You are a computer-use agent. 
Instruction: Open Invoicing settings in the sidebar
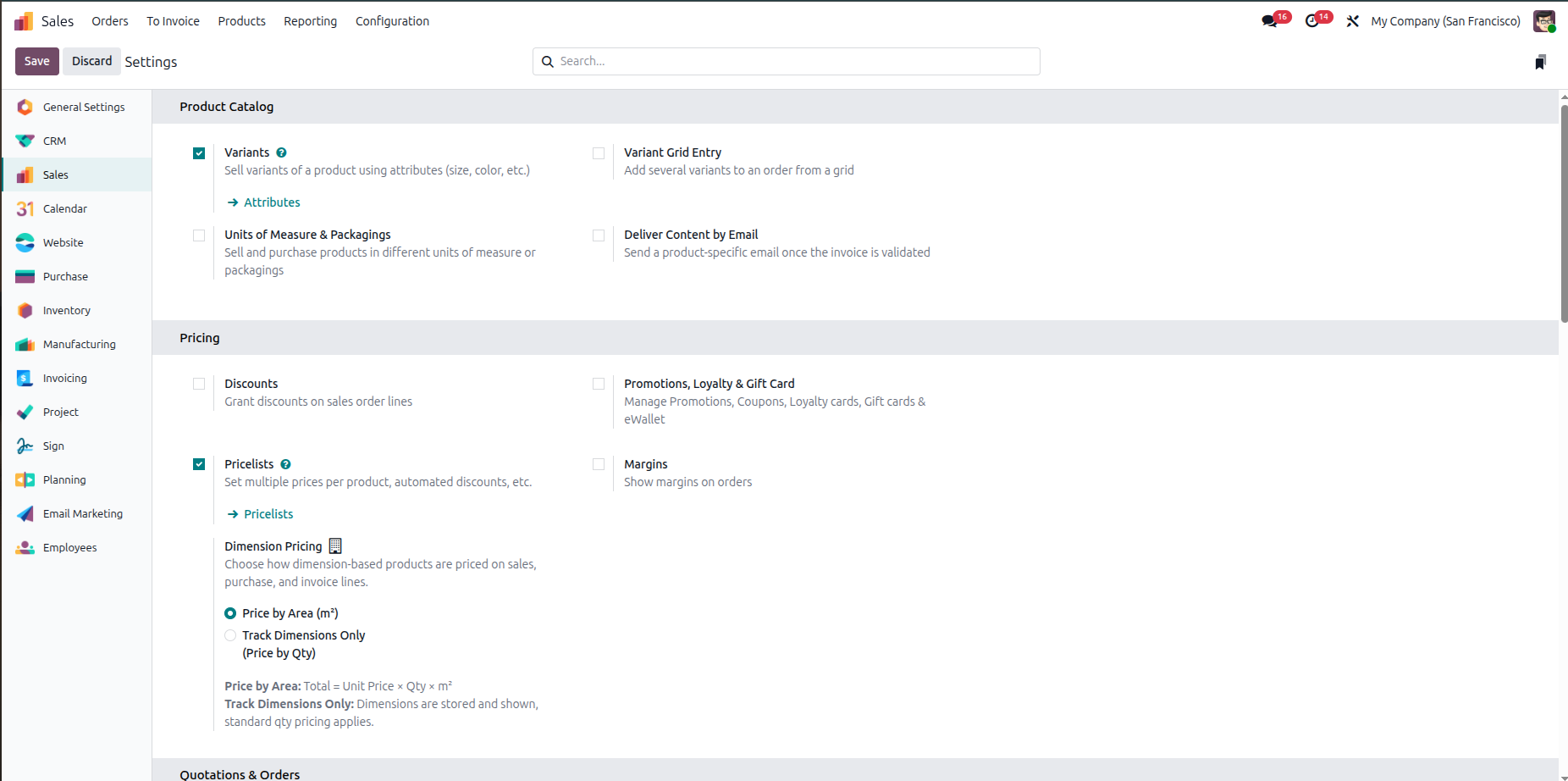coord(77,378)
